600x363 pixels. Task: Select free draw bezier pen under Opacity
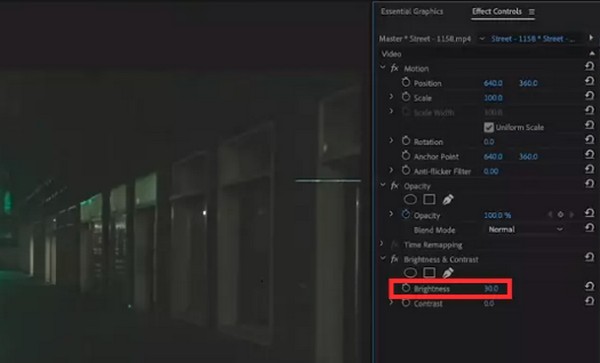pos(448,199)
